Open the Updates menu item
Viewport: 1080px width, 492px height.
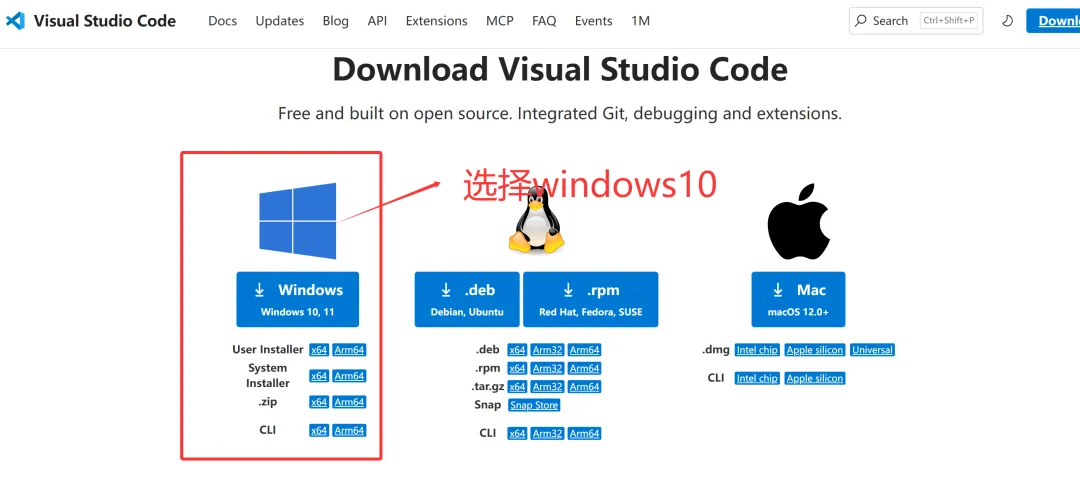coord(280,21)
